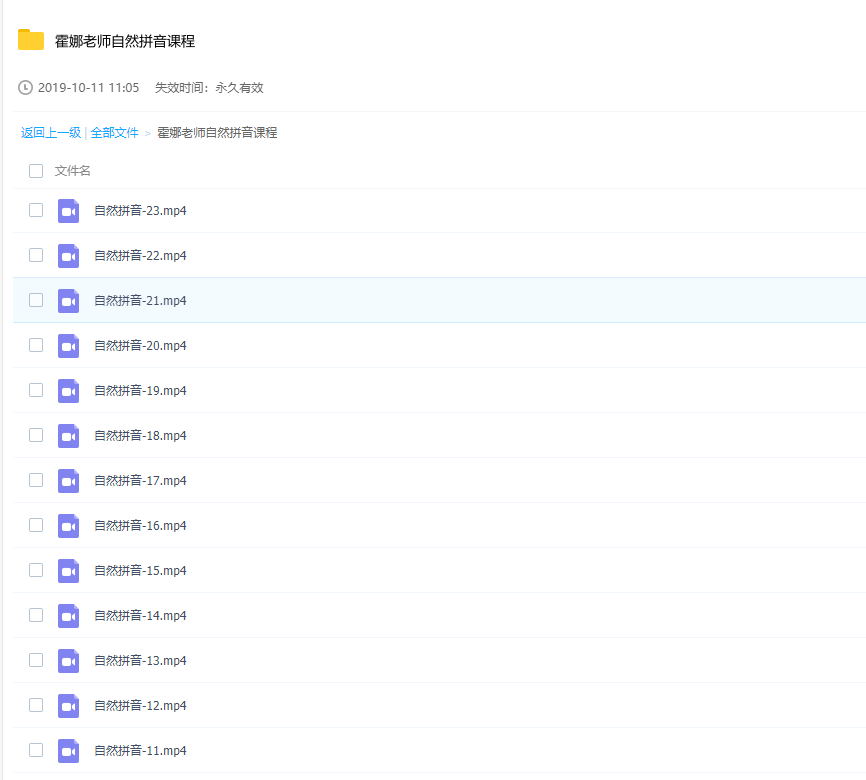Click the share date 2019-10-11 11:05
Viewport: 866px width, 780px height.
tap(88, 88)
